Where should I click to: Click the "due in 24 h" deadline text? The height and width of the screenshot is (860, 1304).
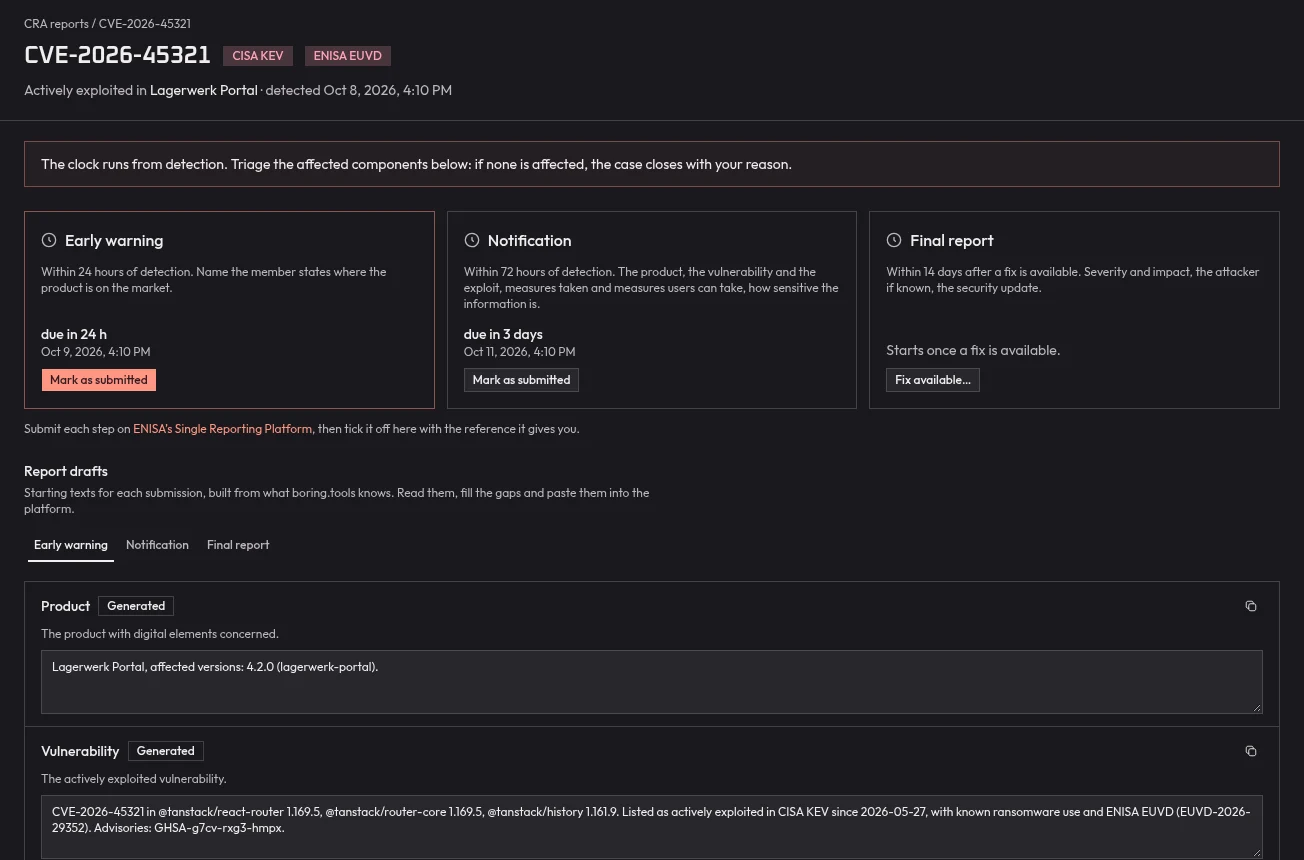coord(74,334)
